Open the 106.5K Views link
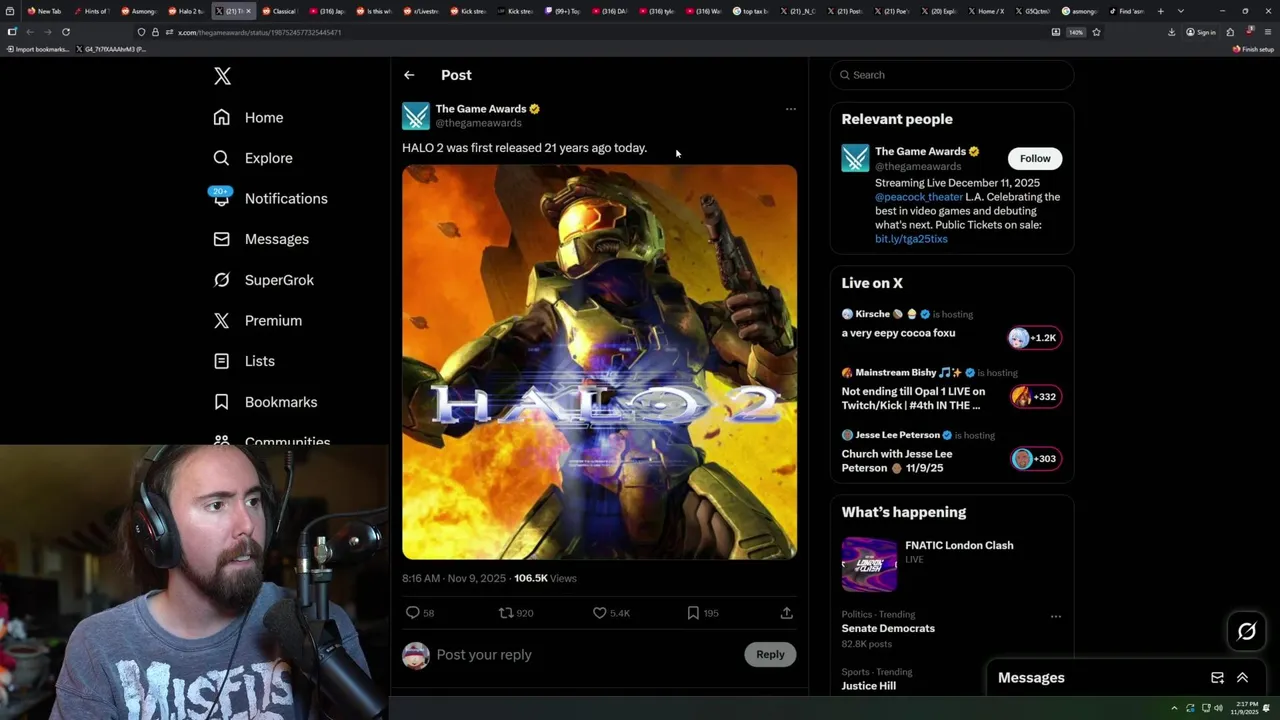Image resolution: width=1280 pixels, height=720 pixels. pos(546,578)
